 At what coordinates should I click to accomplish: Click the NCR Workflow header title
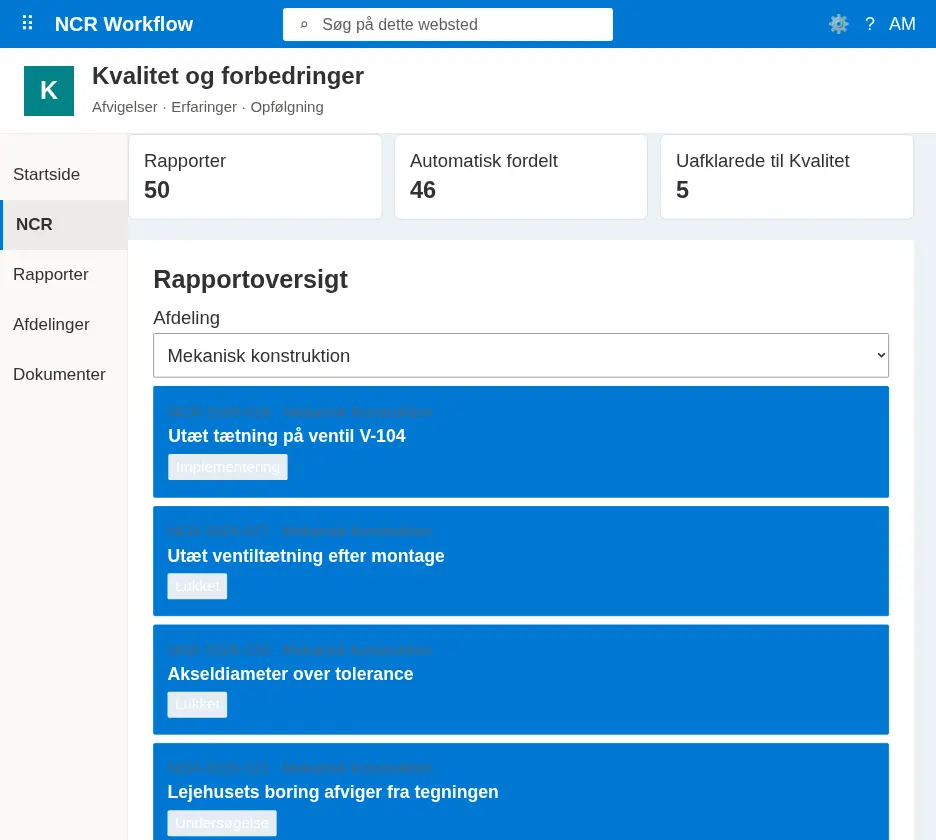point(124,24)
